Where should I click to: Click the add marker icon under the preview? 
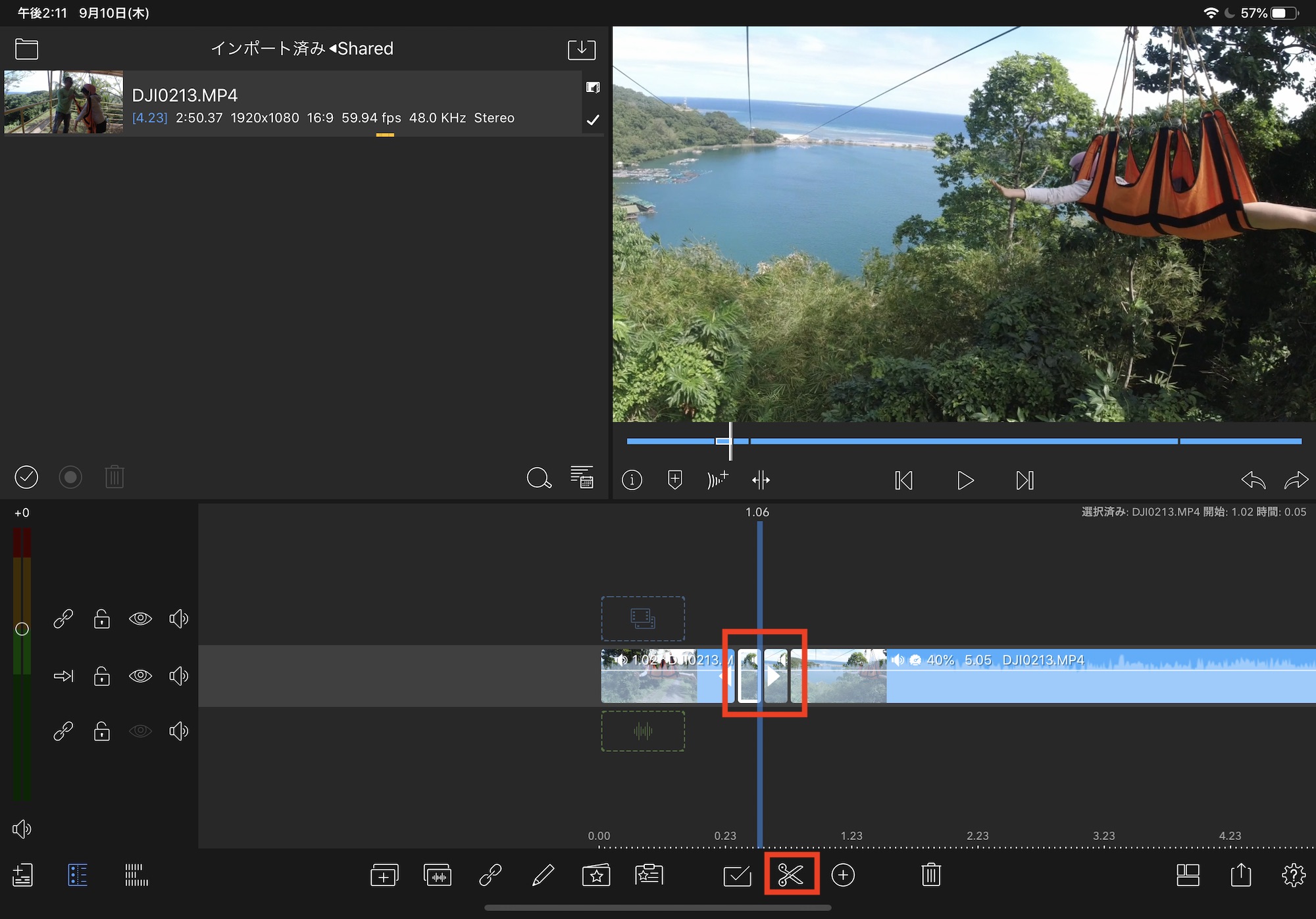674,480
